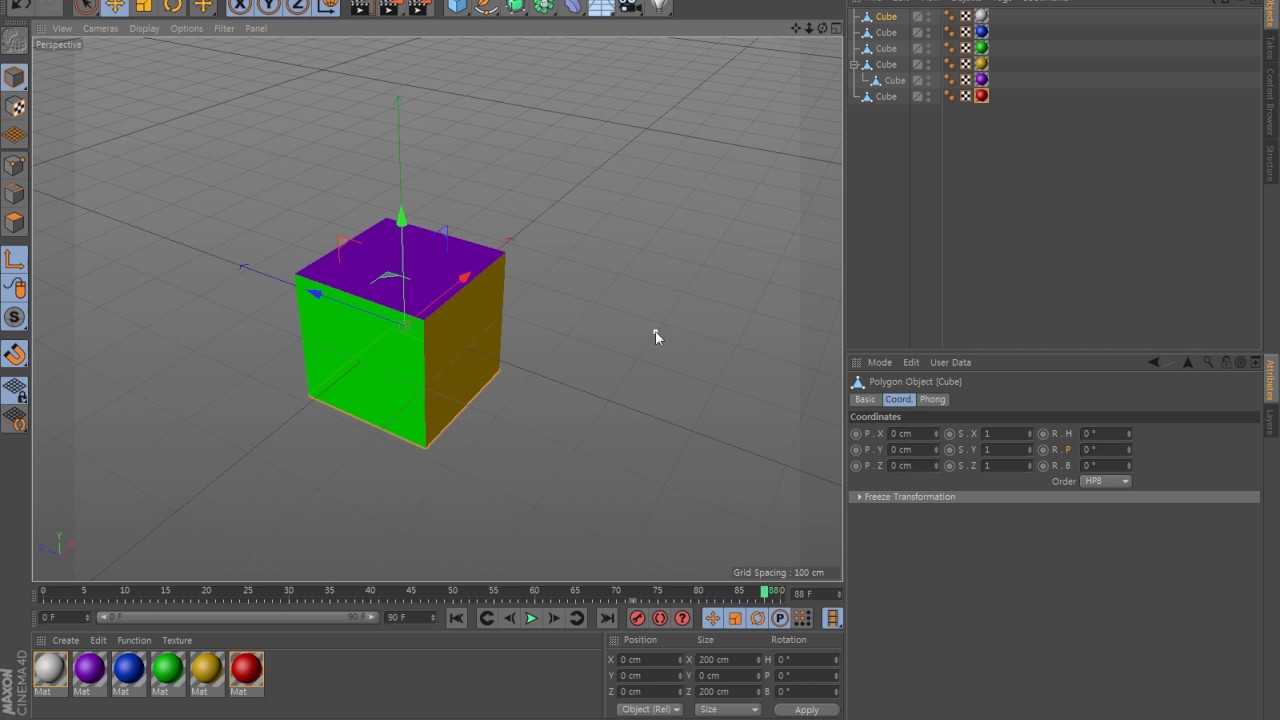
Task: Toggle the Z axis lock
Action: tap(298, 6)
